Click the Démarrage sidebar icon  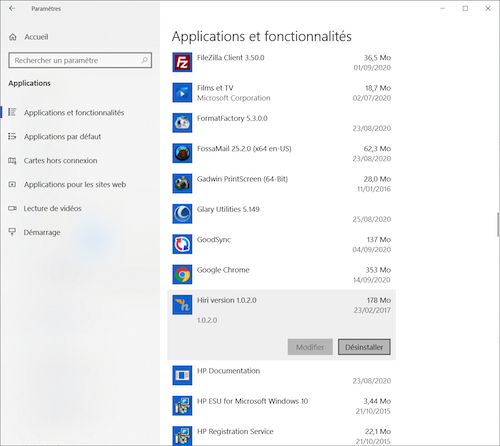(x=12, y=232)
